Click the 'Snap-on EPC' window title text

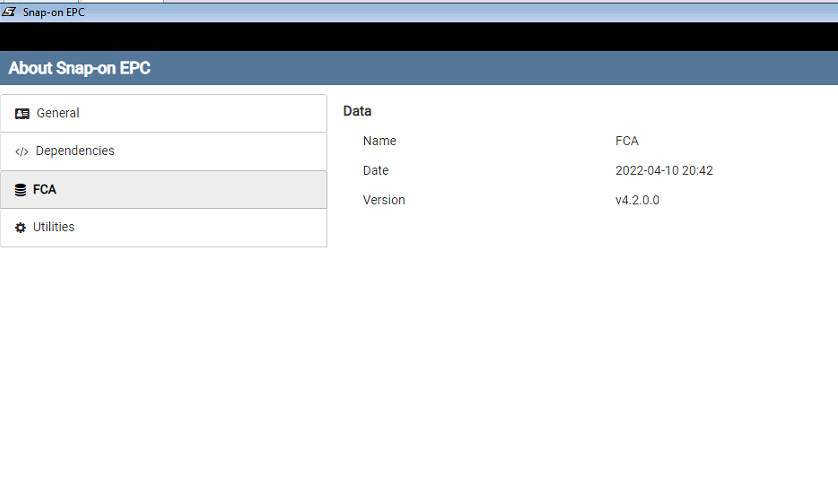[x=53, y=12]
